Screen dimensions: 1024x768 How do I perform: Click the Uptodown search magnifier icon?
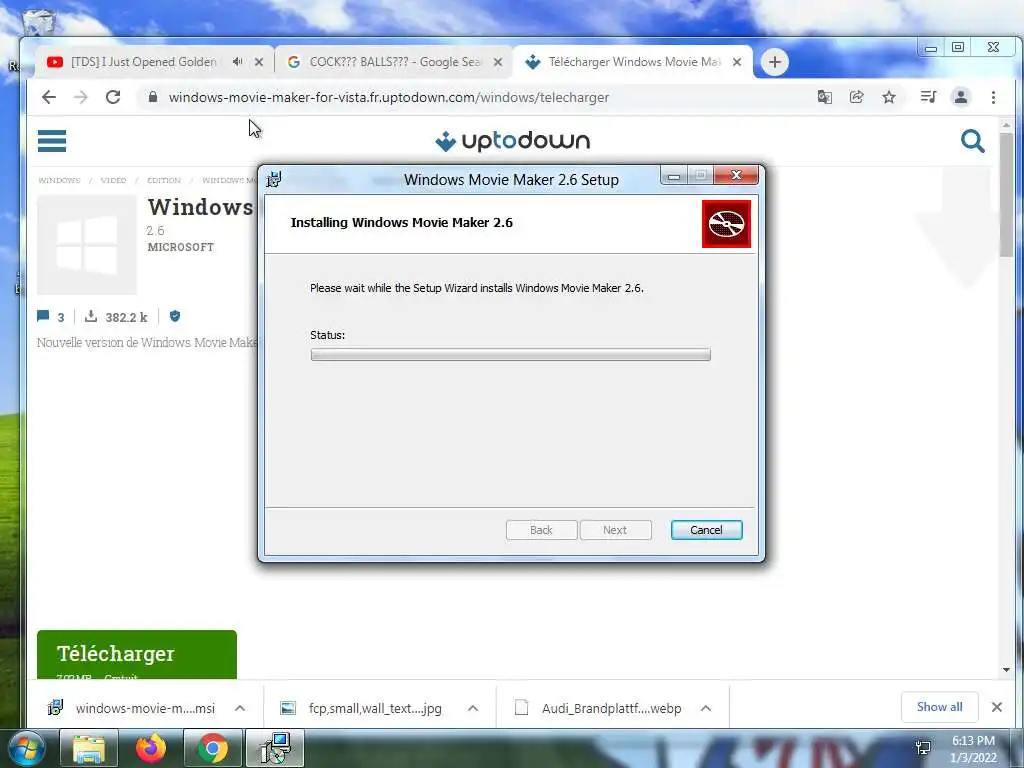click(x=972, y=140)
